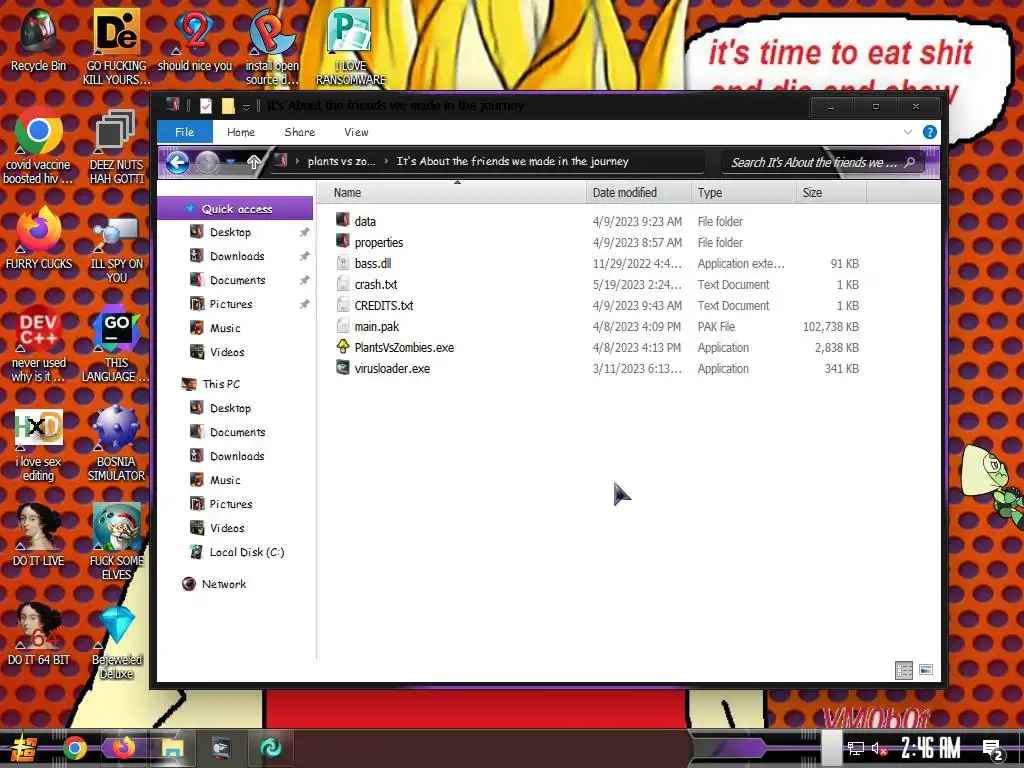Go up one folder level
Viewport: 1024px width, 768px height.
point(254,162)
